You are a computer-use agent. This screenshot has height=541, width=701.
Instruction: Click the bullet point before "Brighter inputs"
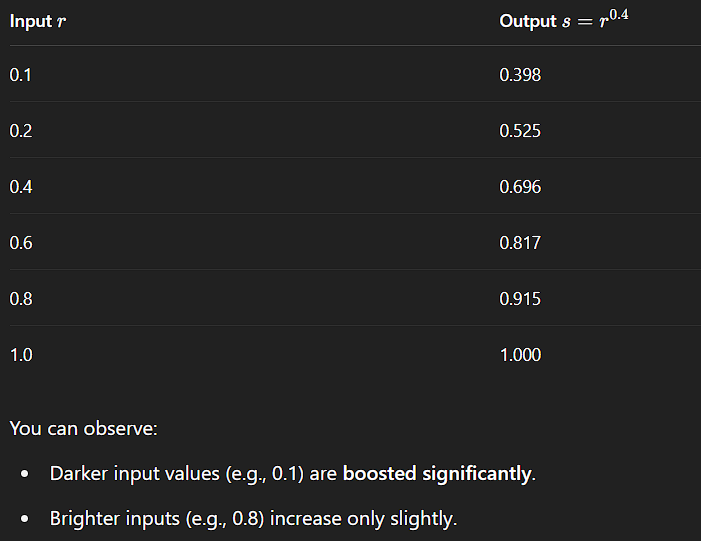coord(23,520)
